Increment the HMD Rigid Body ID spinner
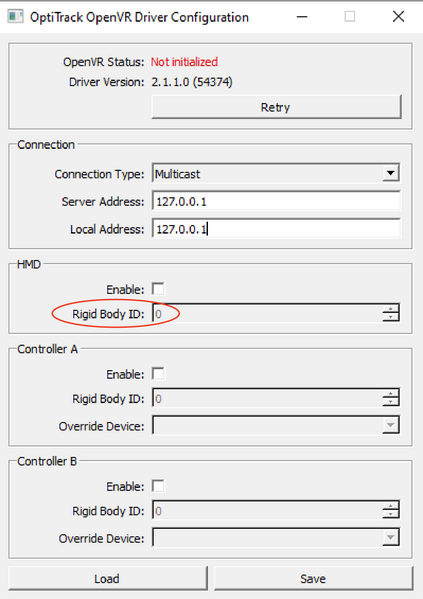 click(391, 309)
